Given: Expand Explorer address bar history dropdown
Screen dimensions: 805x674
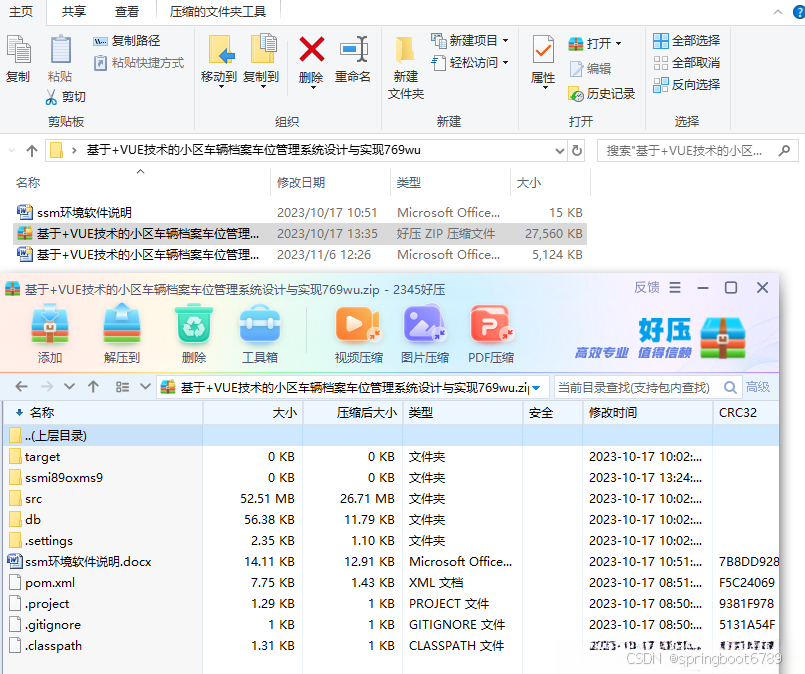Looking at the screenshot, I should [560, 151].
